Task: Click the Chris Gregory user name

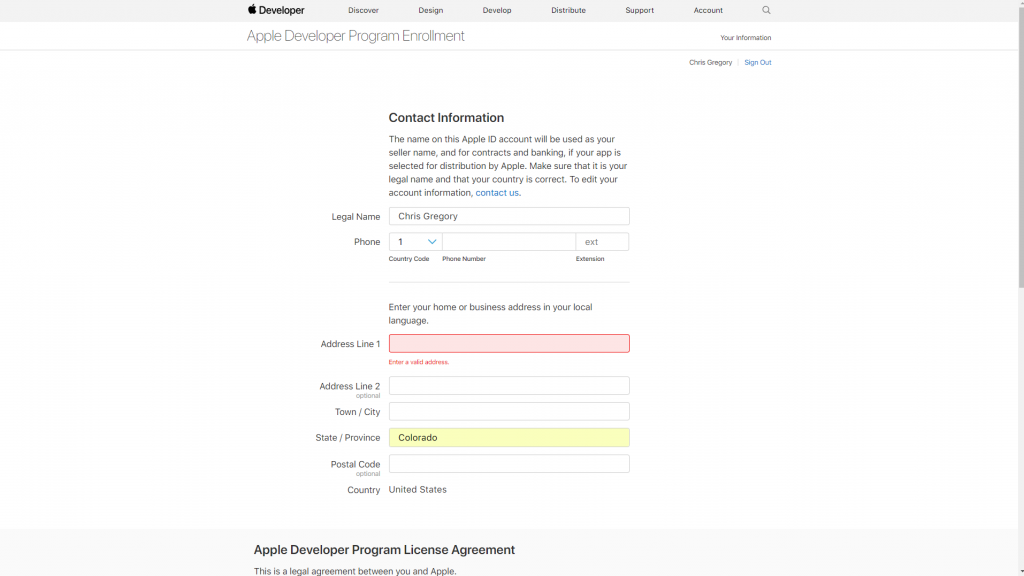Action: pyautogui.click(x=710, y=63)
